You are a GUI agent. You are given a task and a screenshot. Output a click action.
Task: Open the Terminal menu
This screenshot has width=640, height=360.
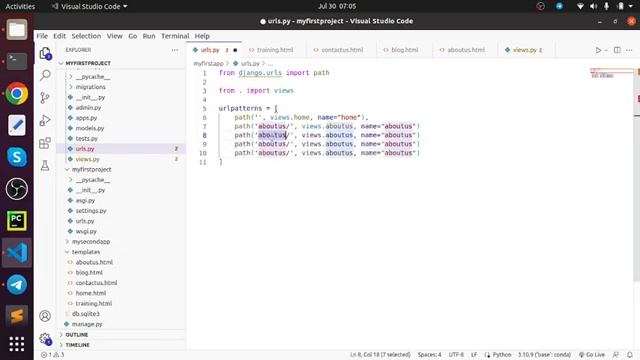tap(175, 36)
